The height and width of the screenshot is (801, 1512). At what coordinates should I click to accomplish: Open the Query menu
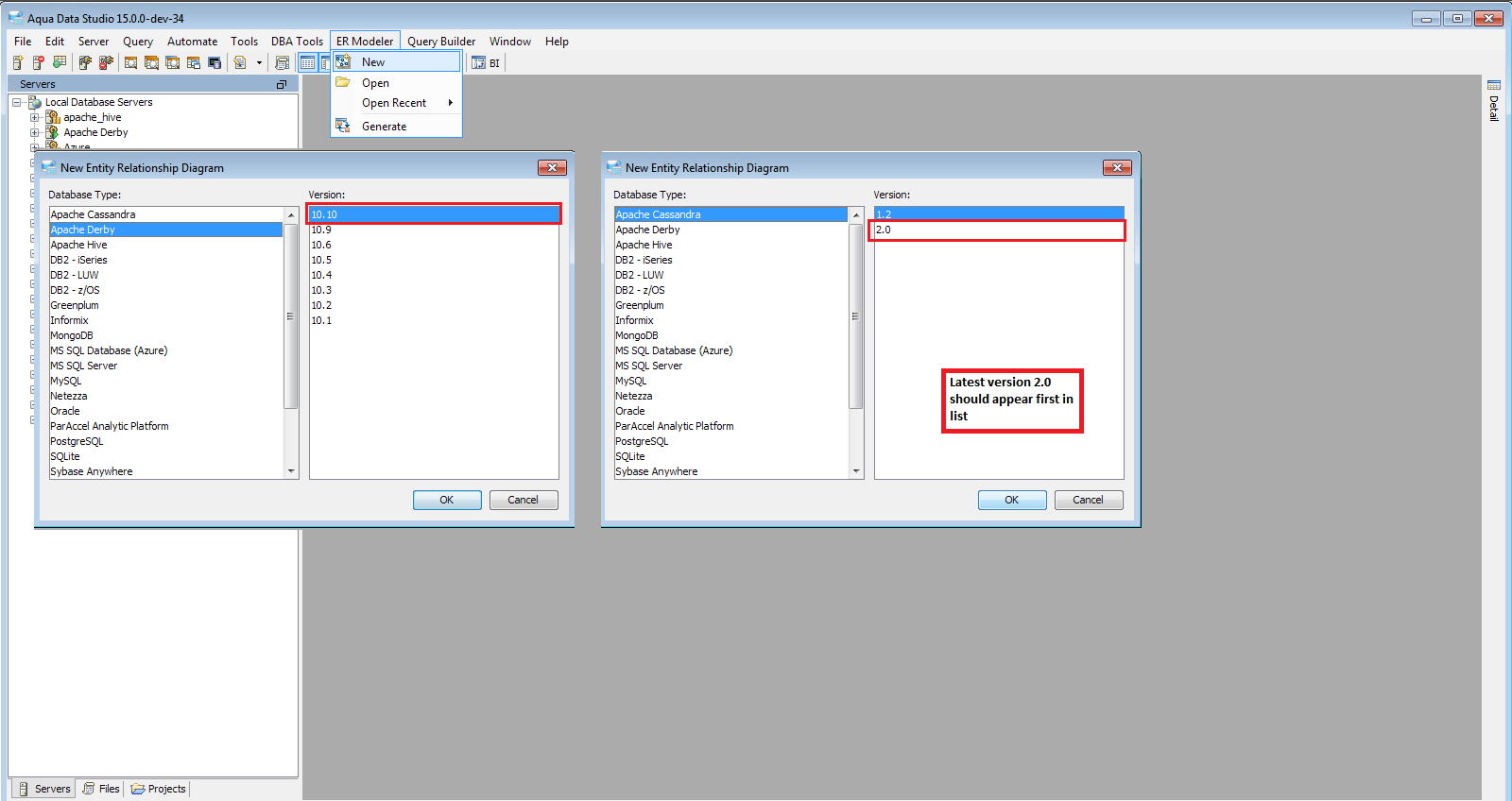click(138, 42)
